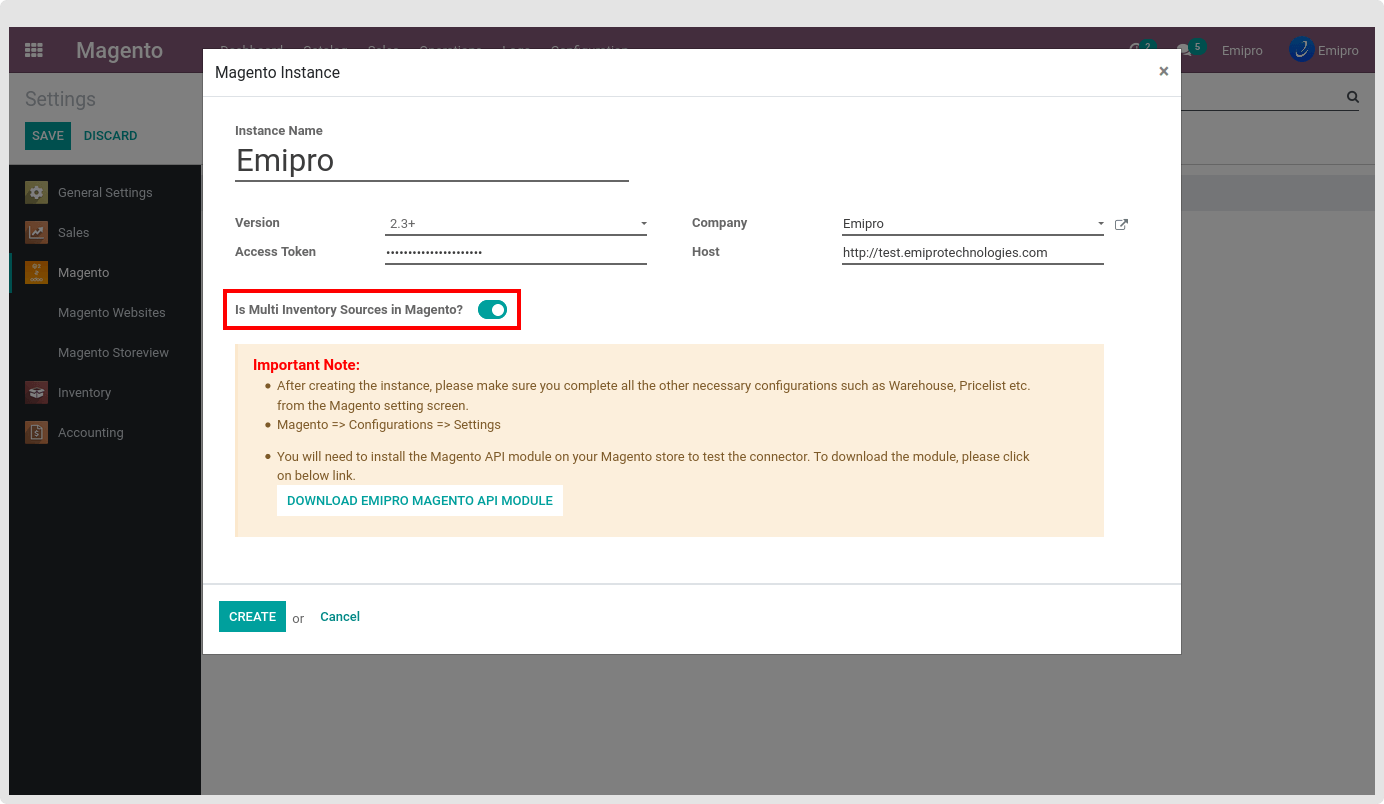Click the Emipro user avatar
Image resolution: width=1384 pixels, height=804 pixels.
[x=1301, y=50]
